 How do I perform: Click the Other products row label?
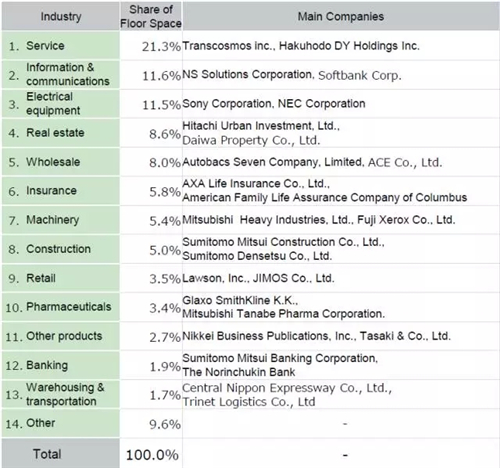click(61, 336)
